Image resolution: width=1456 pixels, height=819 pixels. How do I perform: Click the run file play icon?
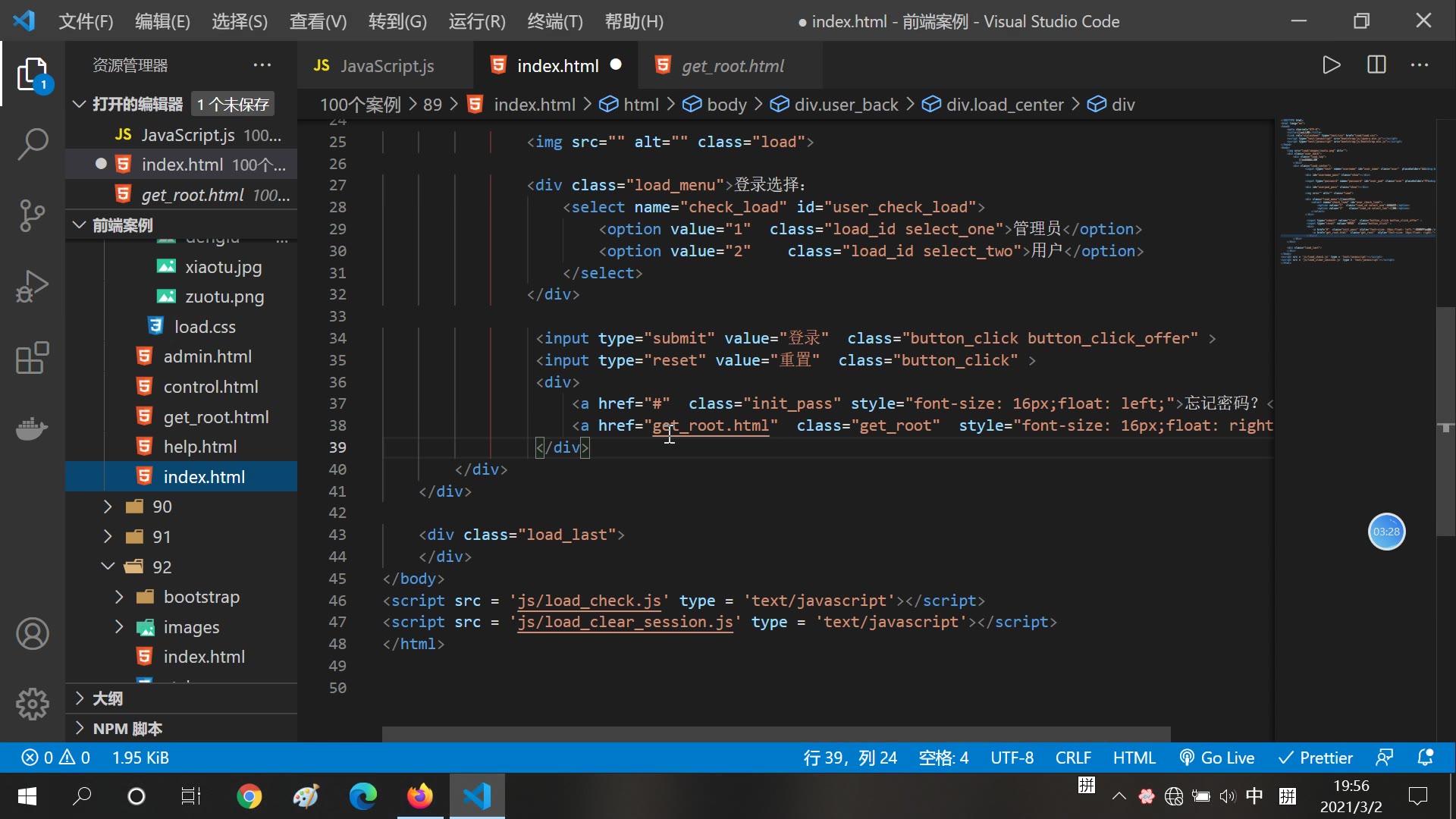click(x=1332, y=65)
